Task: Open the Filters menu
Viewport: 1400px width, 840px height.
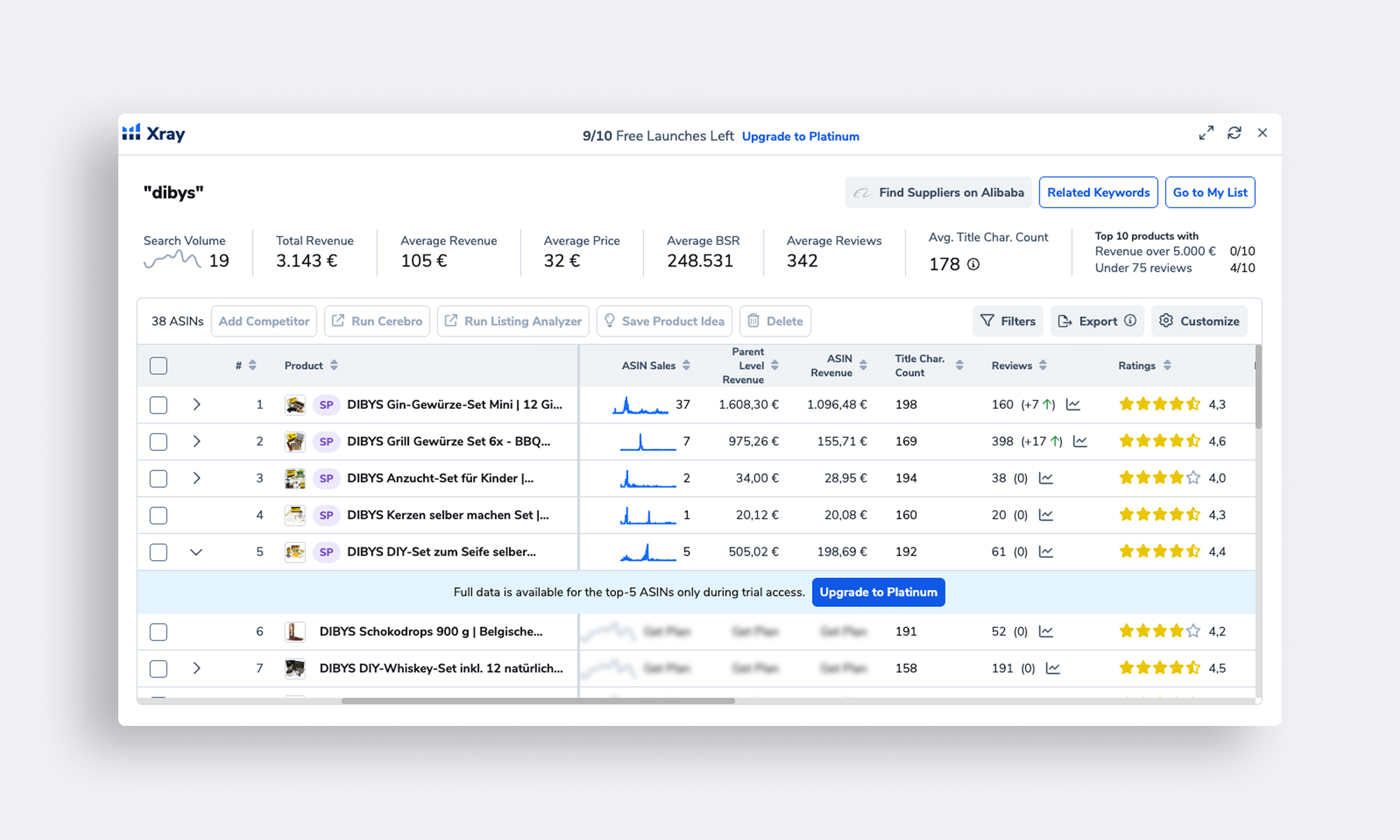Action: point(1007,321)
